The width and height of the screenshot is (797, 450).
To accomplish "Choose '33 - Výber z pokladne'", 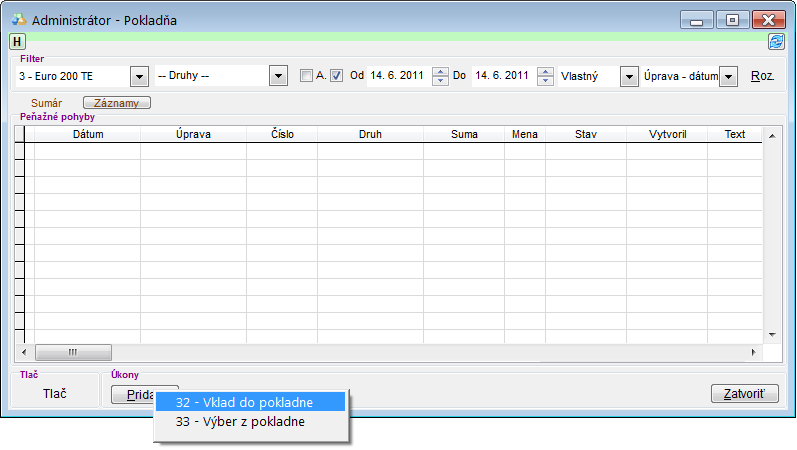I will point(240,422).
